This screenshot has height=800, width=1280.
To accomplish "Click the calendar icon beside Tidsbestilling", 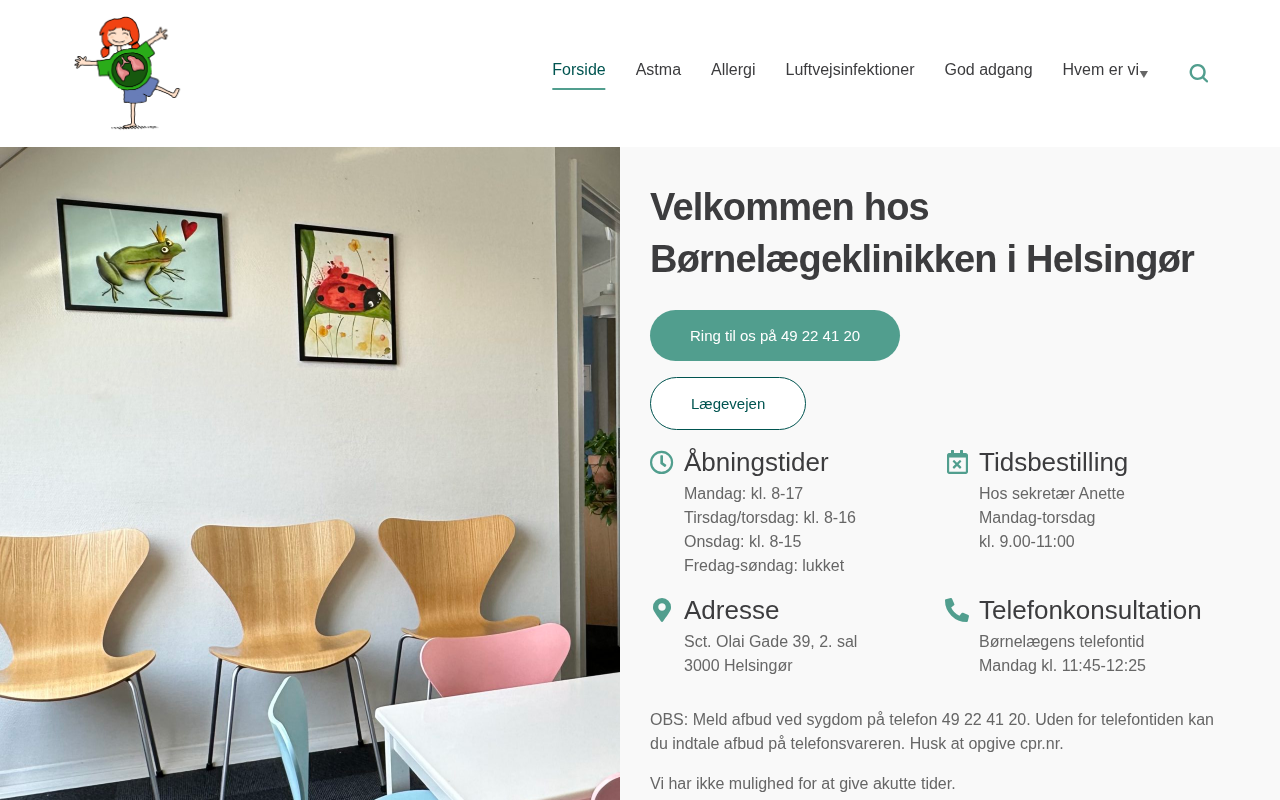I will (x=957, y=462).
